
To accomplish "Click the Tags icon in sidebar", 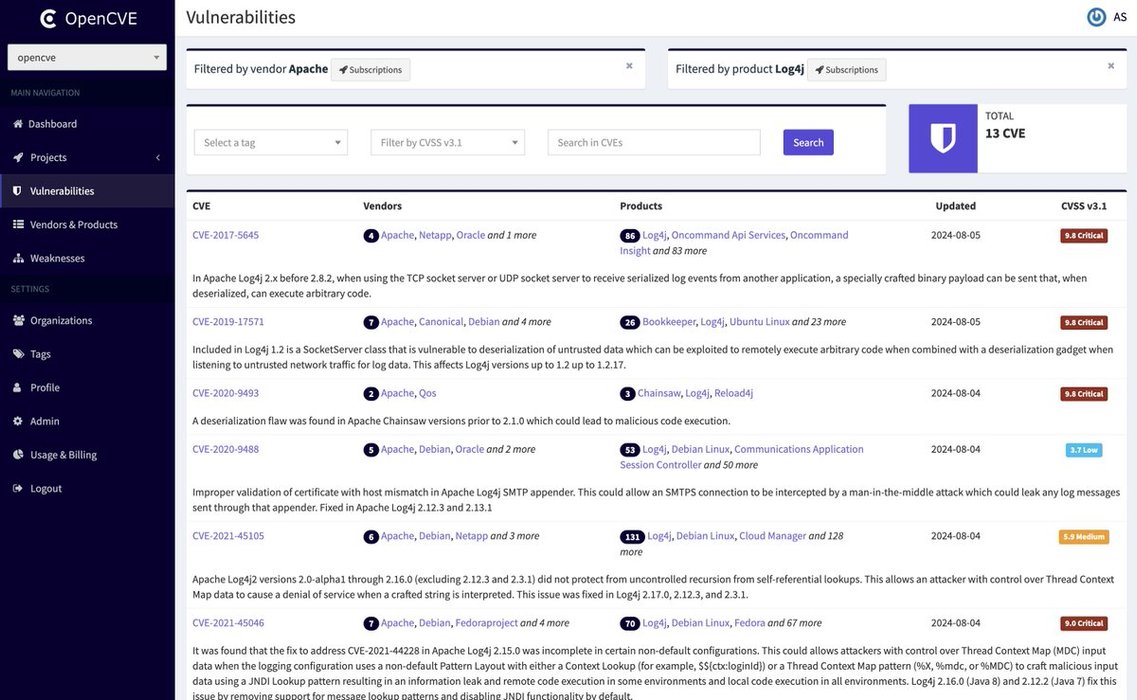I will [x=18, y=354].
